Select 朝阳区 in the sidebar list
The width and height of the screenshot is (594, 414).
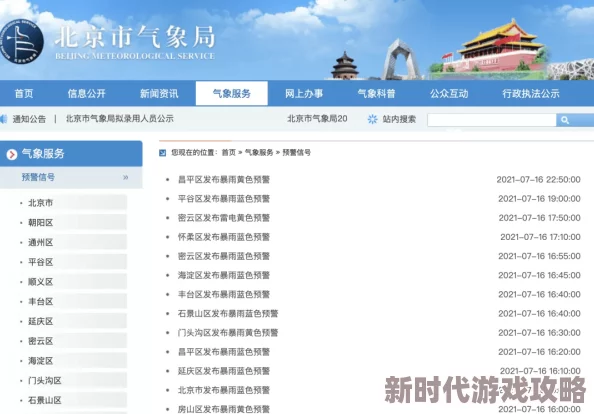click(x=41, y=222)
